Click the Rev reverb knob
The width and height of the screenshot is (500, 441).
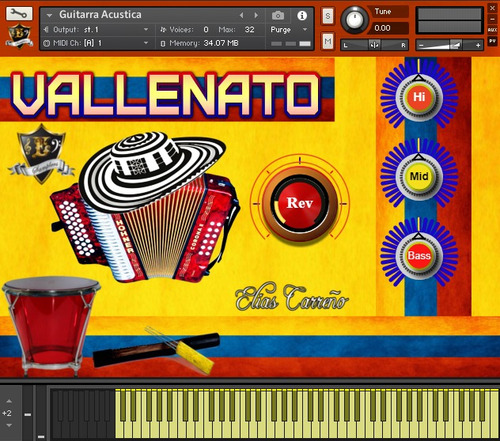click(300, 203)
